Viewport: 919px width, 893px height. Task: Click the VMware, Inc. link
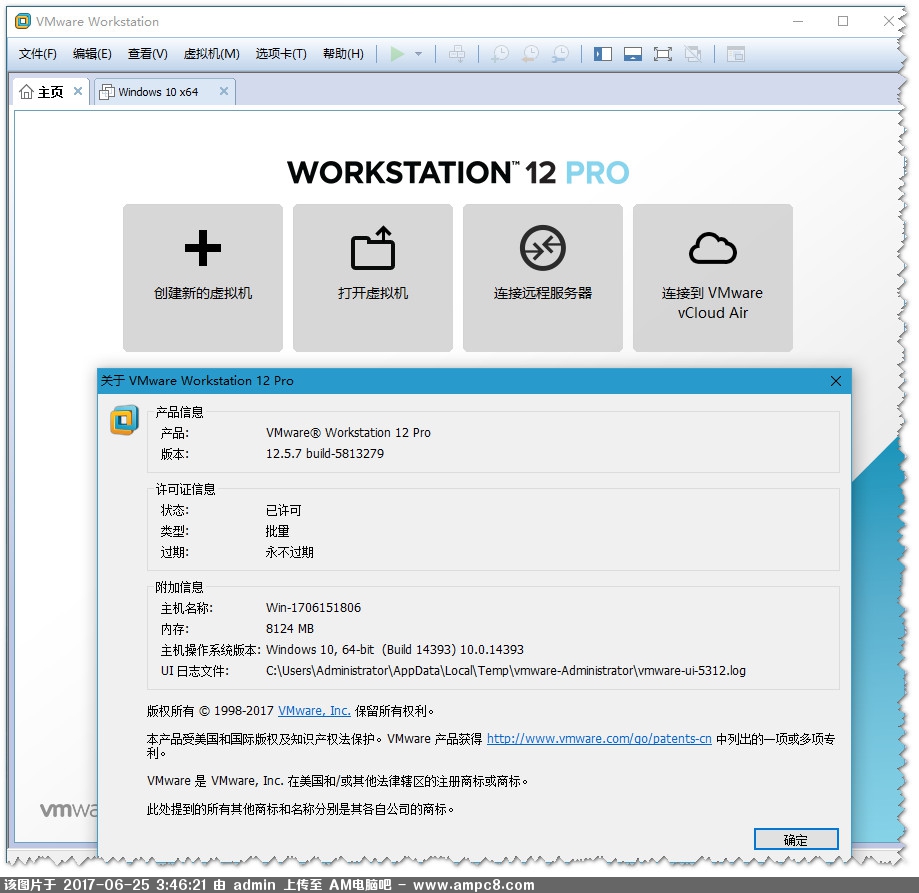tap(314, 711)
